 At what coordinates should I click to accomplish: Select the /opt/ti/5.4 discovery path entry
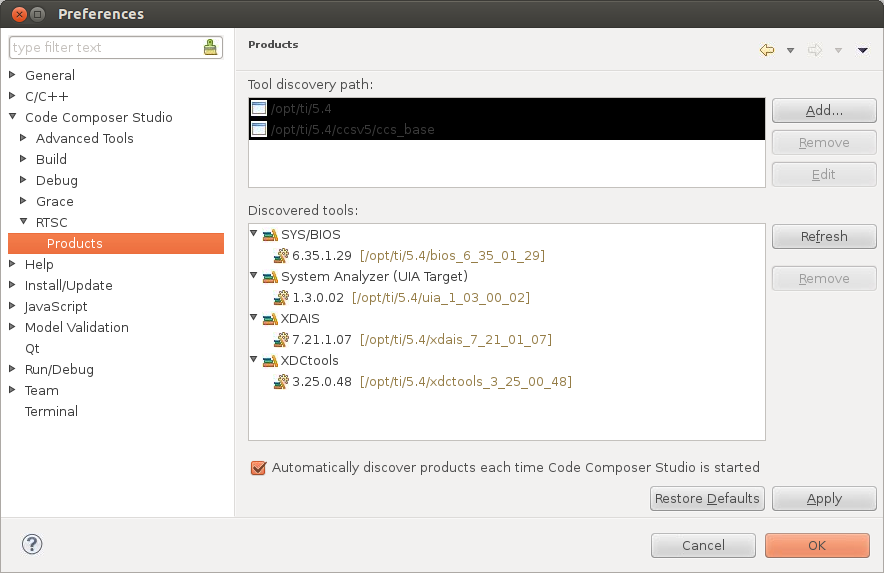(301, 109)
